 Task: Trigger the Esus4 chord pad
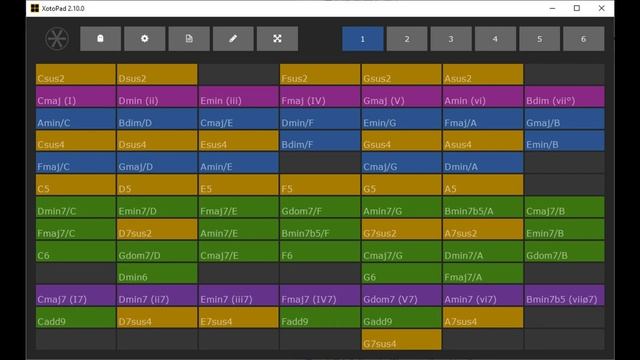pos(238,140)
